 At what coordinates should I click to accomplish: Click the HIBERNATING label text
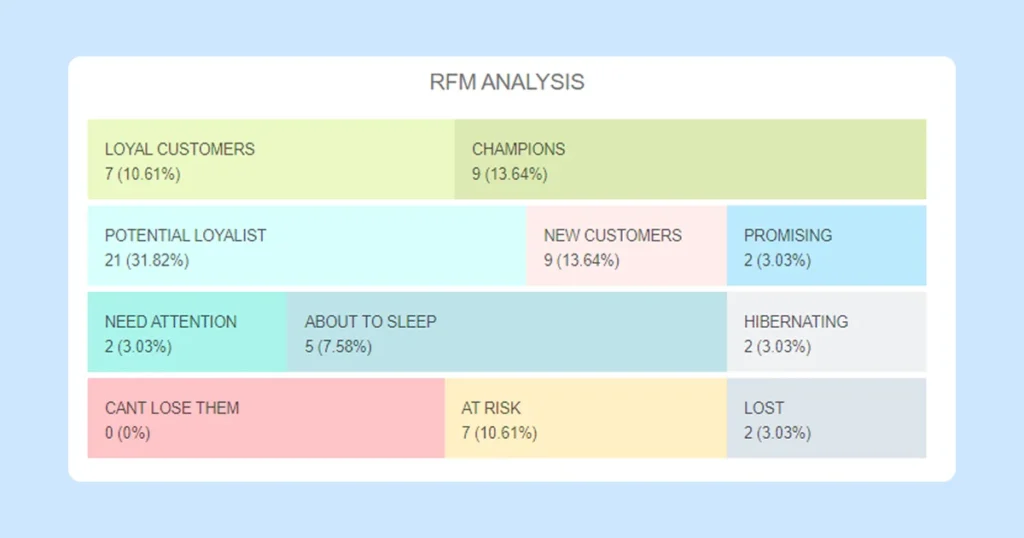coord(796,322)
